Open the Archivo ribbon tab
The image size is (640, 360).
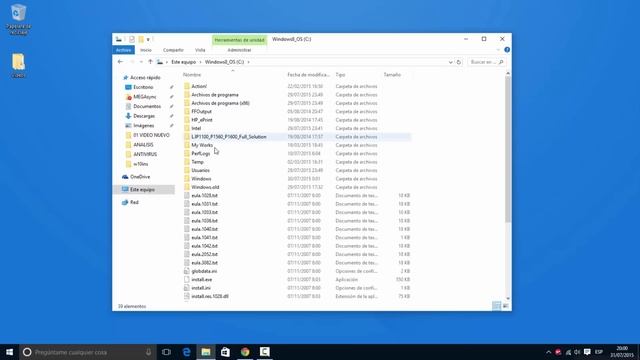coord(123,50)
